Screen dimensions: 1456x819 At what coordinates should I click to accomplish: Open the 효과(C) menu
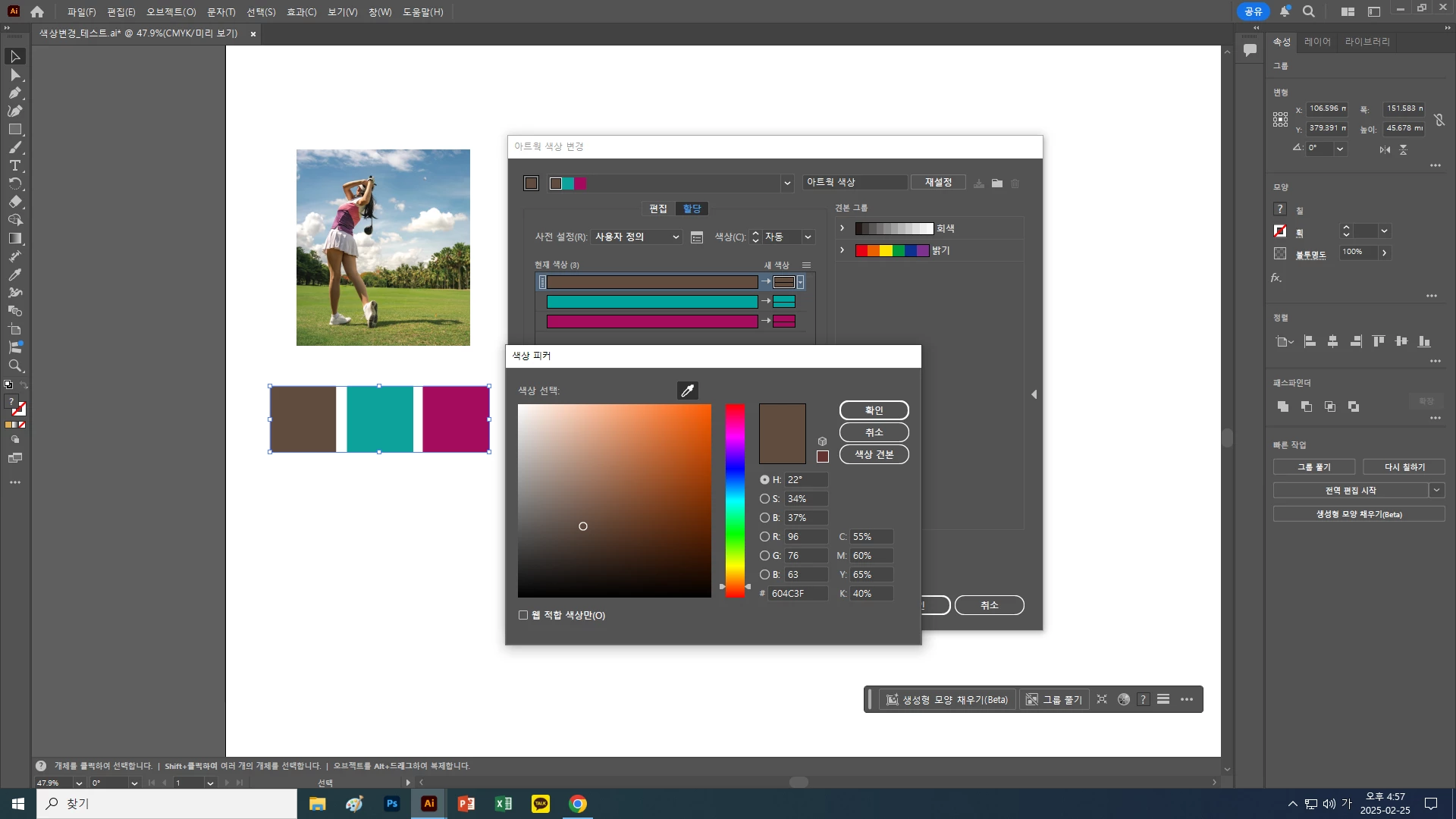click(x=301, y=12)
